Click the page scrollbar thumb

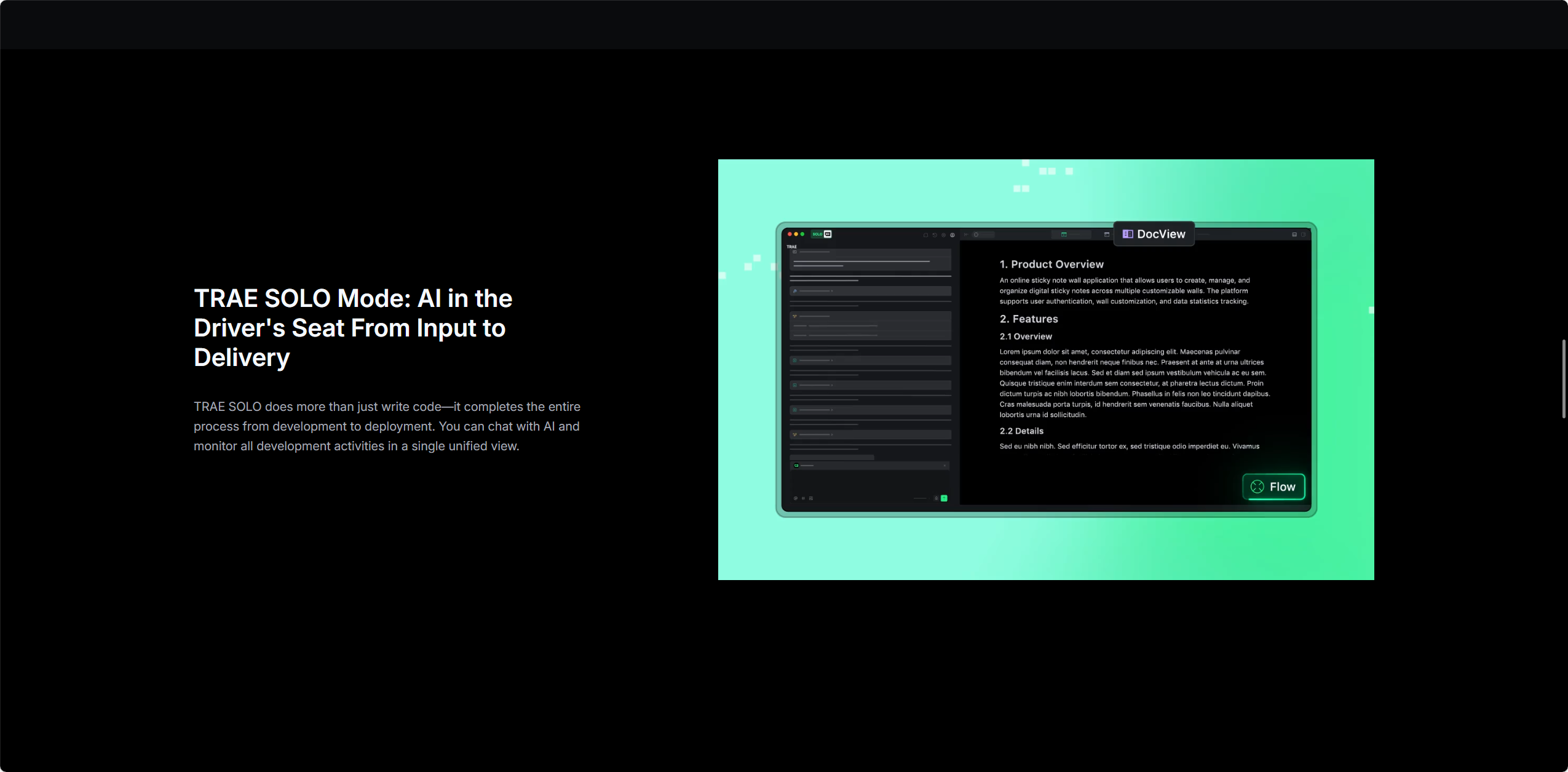point(1564,378)
